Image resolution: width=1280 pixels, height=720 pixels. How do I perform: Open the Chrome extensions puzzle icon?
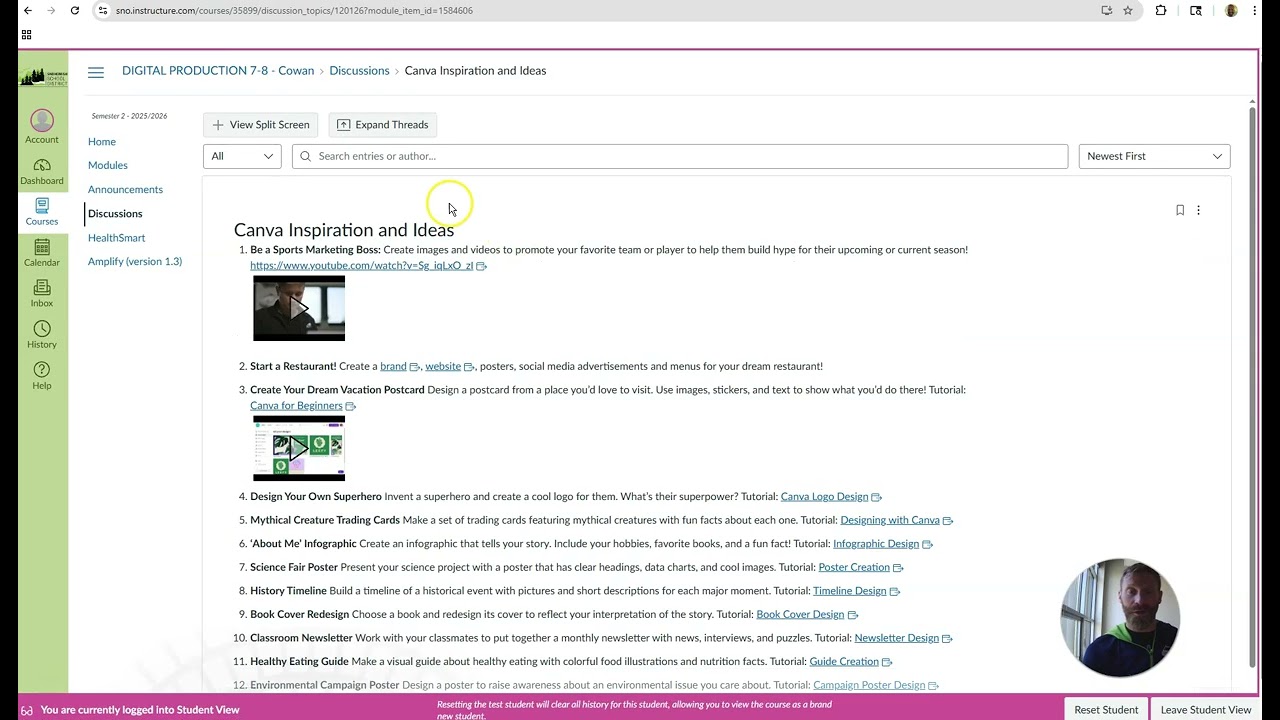pos(1161,11)
